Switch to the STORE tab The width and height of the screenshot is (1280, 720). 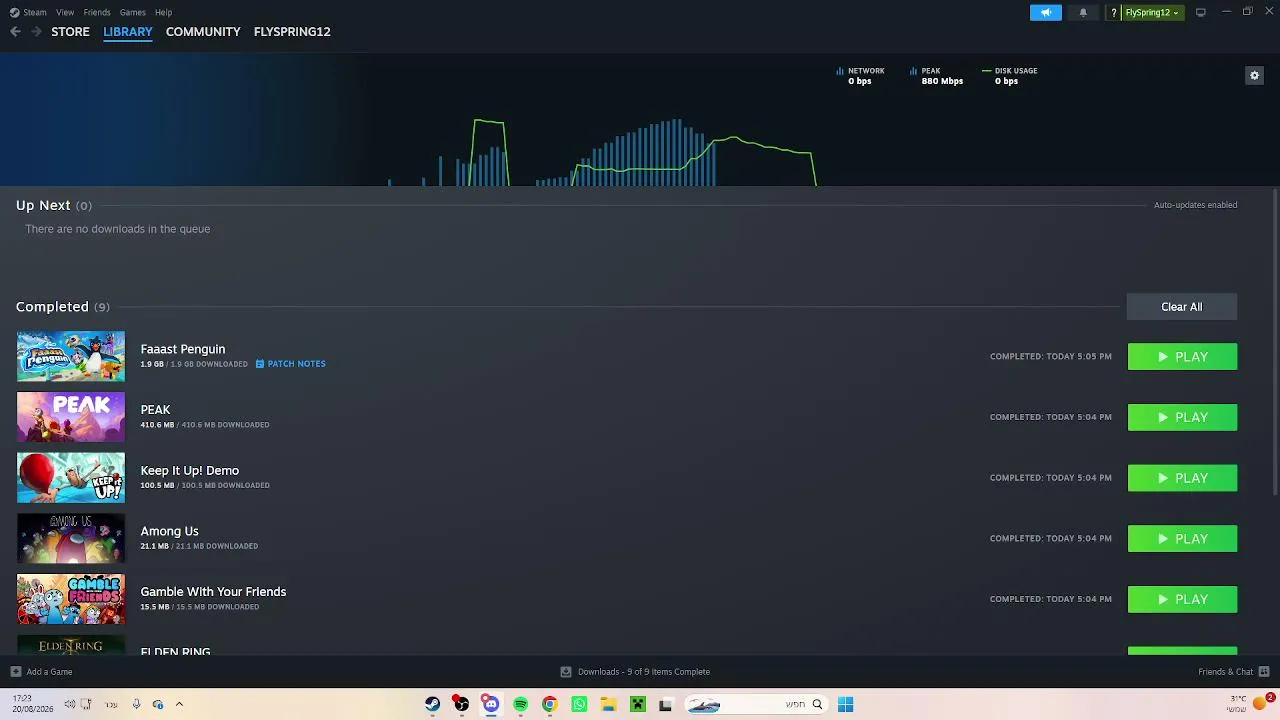pyautogui.click(x=70, y=32)
